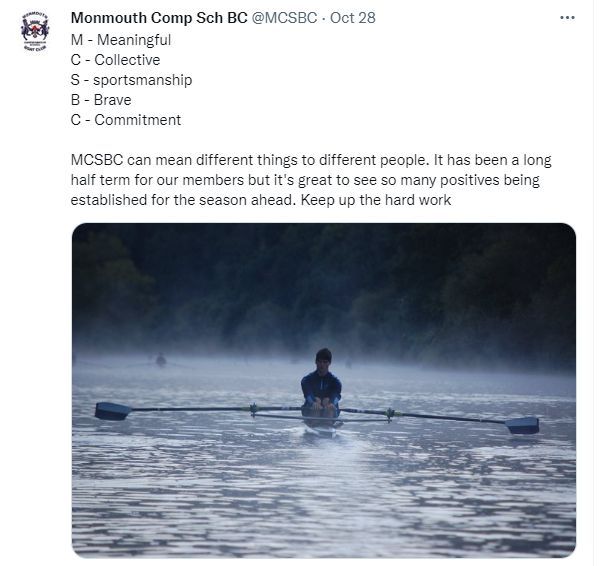Screen dimensions: 606x566
Task: Open the Monmouth Comp Sch BC display name
Action: pyautogui.click(x=159, y=18)
